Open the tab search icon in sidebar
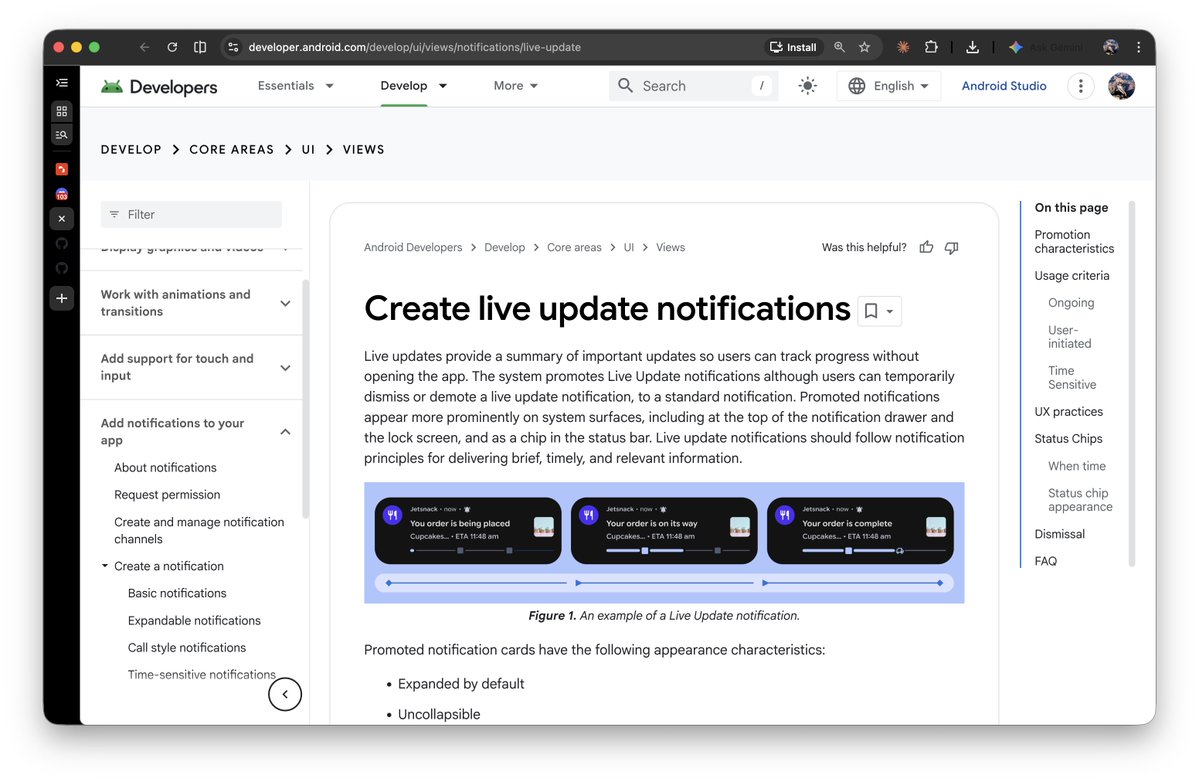Image resolution: width=1199 pixels, height=782 pixels. [62, 135]
